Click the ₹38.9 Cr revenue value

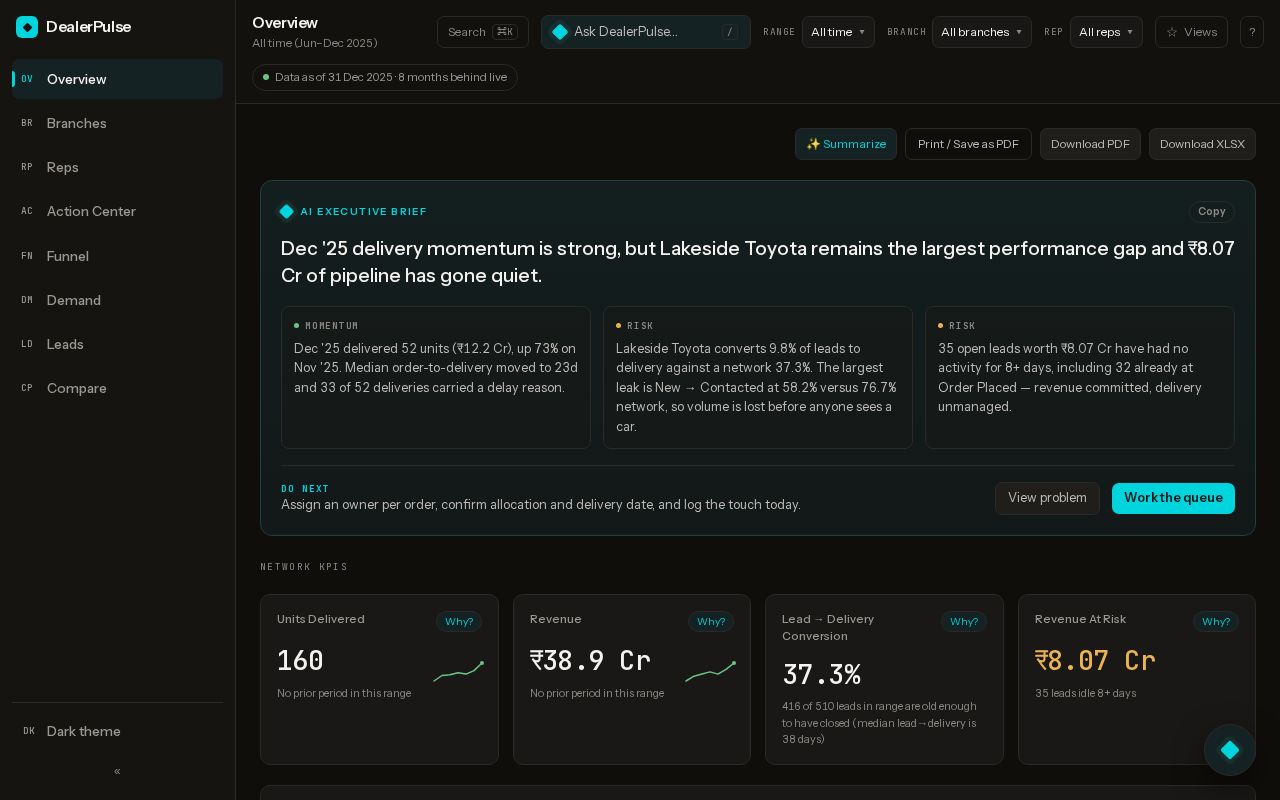[590, 661]
